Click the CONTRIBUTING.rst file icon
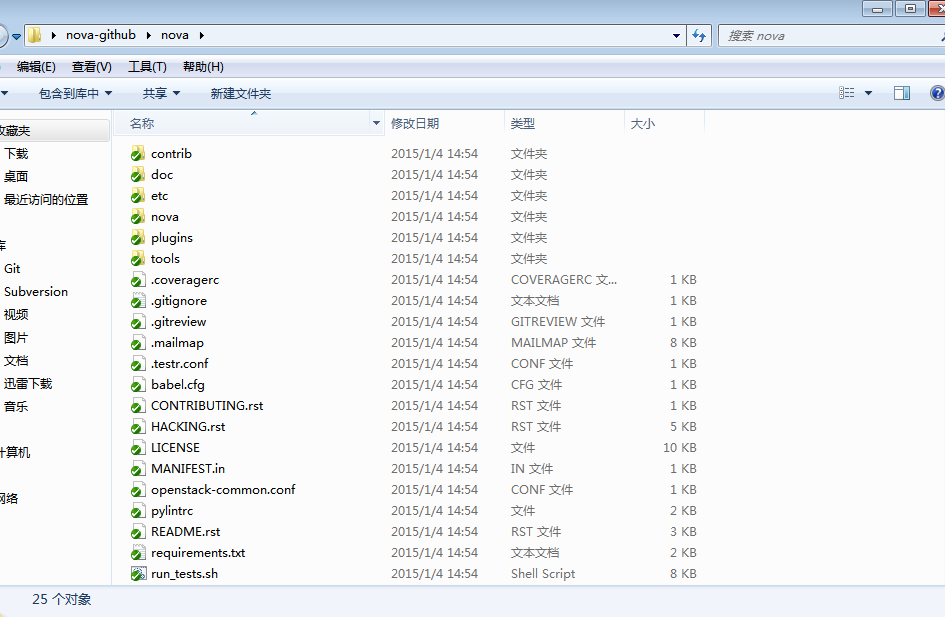 [138, 406]
